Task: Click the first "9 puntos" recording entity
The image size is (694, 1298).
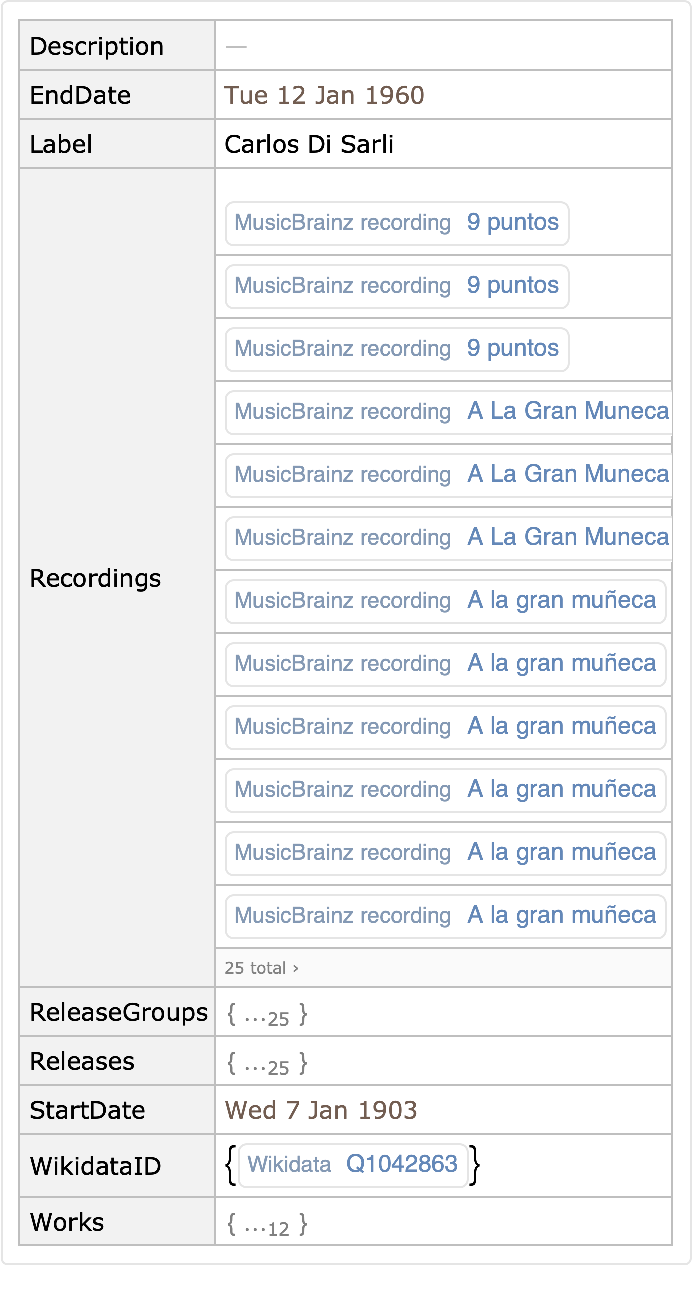Action: (x=397, y=223)
